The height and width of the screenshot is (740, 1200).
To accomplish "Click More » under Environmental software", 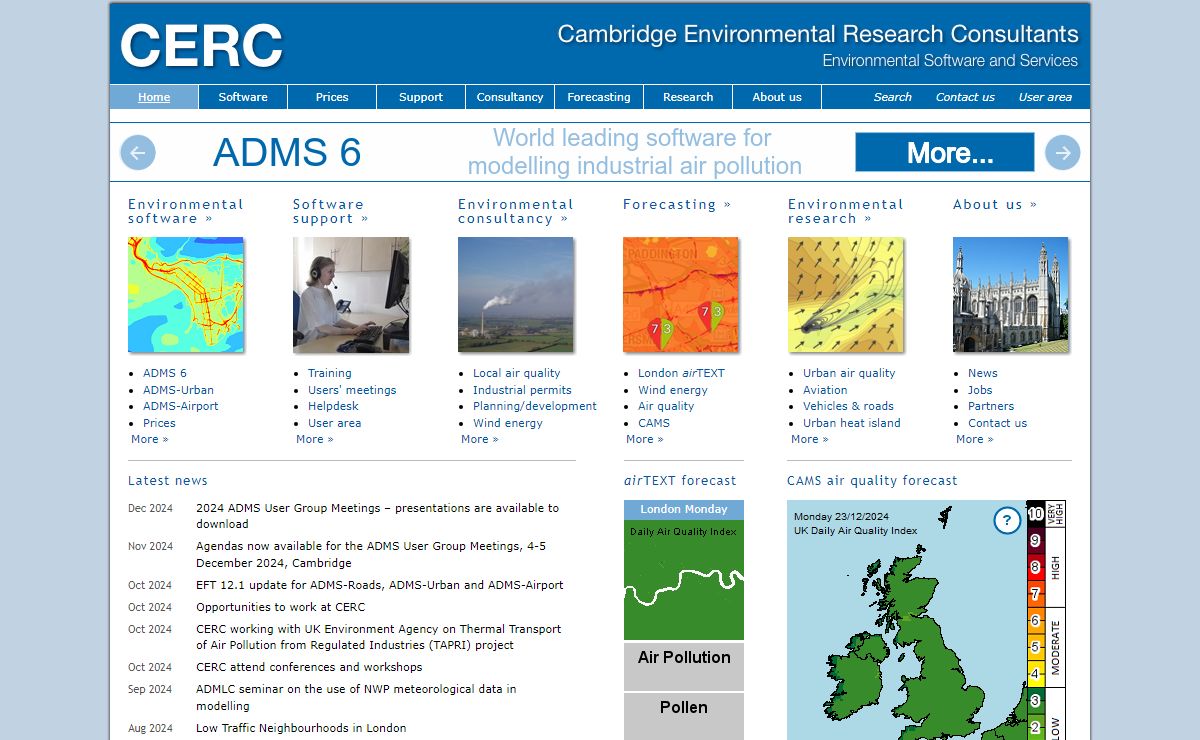I will pyautogui.click(x=150, y=439).
